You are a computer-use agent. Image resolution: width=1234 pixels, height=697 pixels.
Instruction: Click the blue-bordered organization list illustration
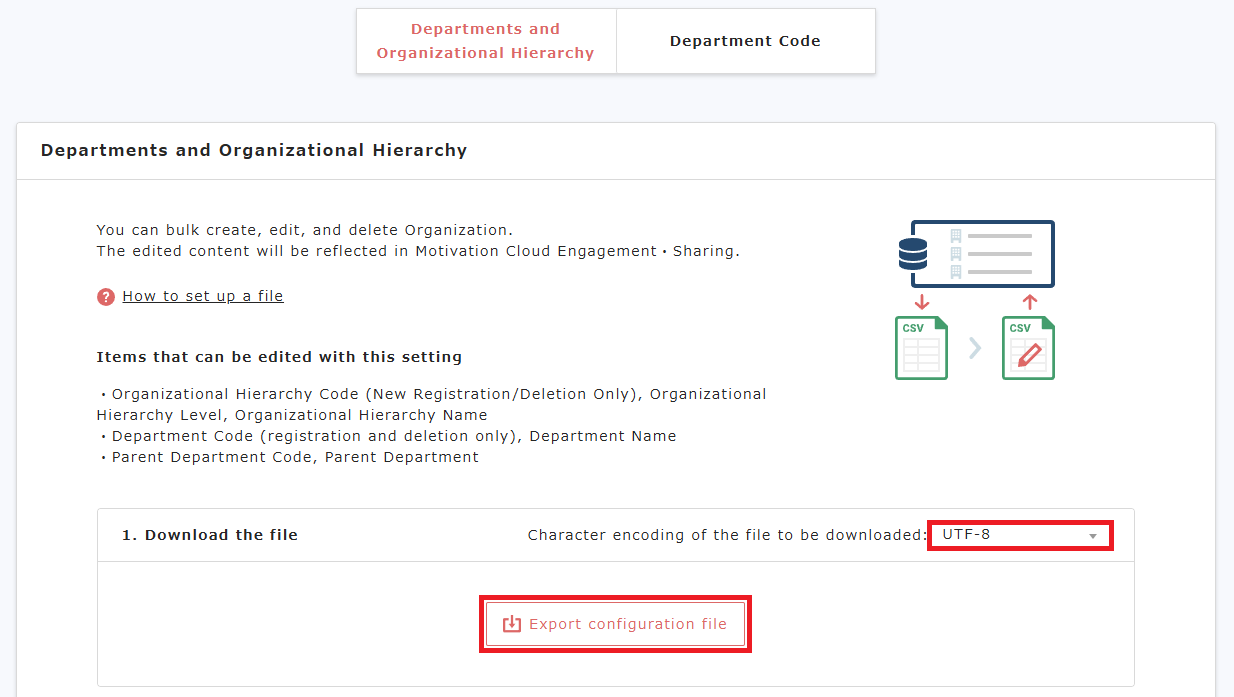(x=990, y=254)
